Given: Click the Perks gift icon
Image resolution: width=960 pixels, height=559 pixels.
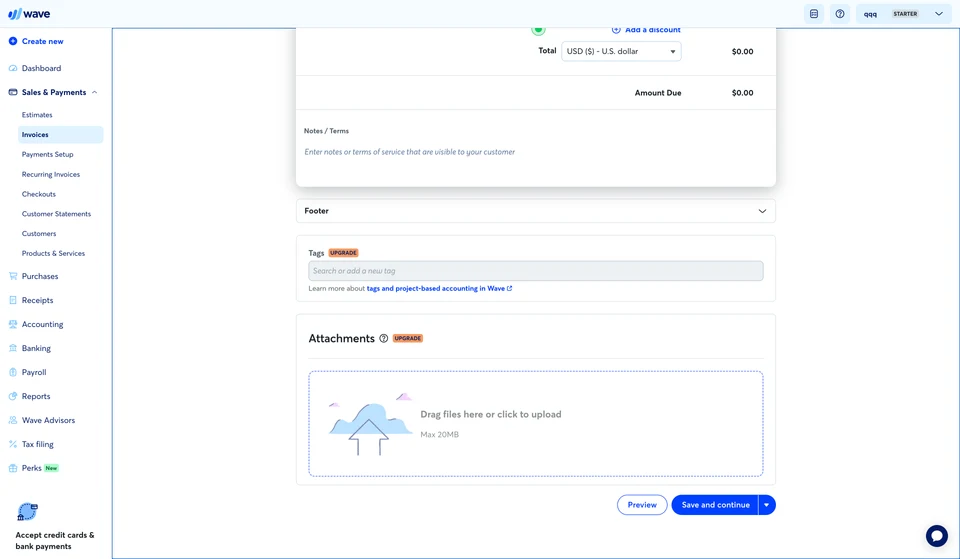Looking at the screenshot, I should click(x=13, y=468).
